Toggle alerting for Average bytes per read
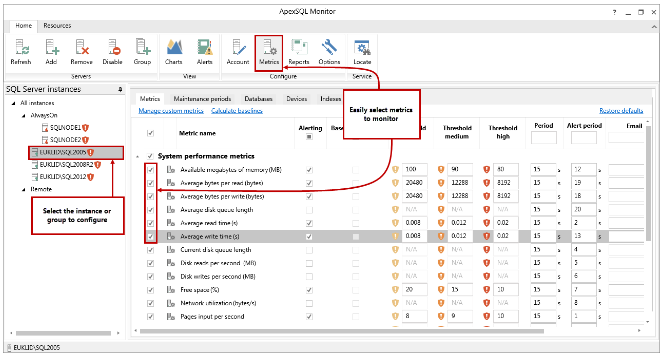Viewport: 666px width, 361px height. 309,183
